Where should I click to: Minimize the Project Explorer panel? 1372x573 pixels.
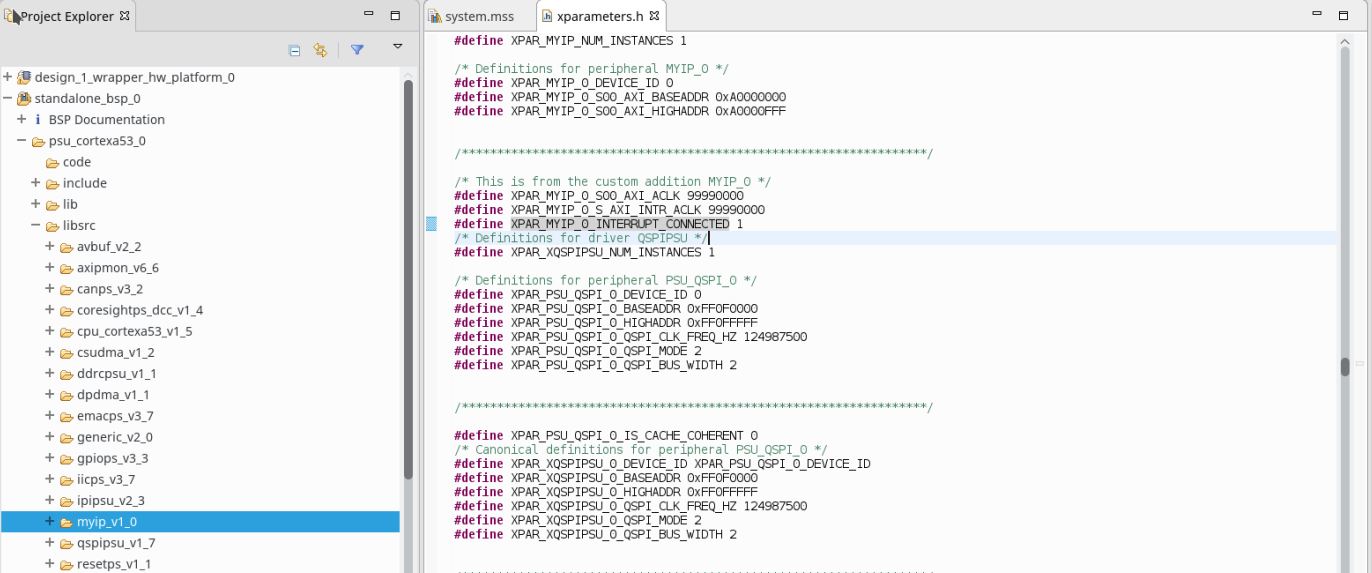point(369,16)
